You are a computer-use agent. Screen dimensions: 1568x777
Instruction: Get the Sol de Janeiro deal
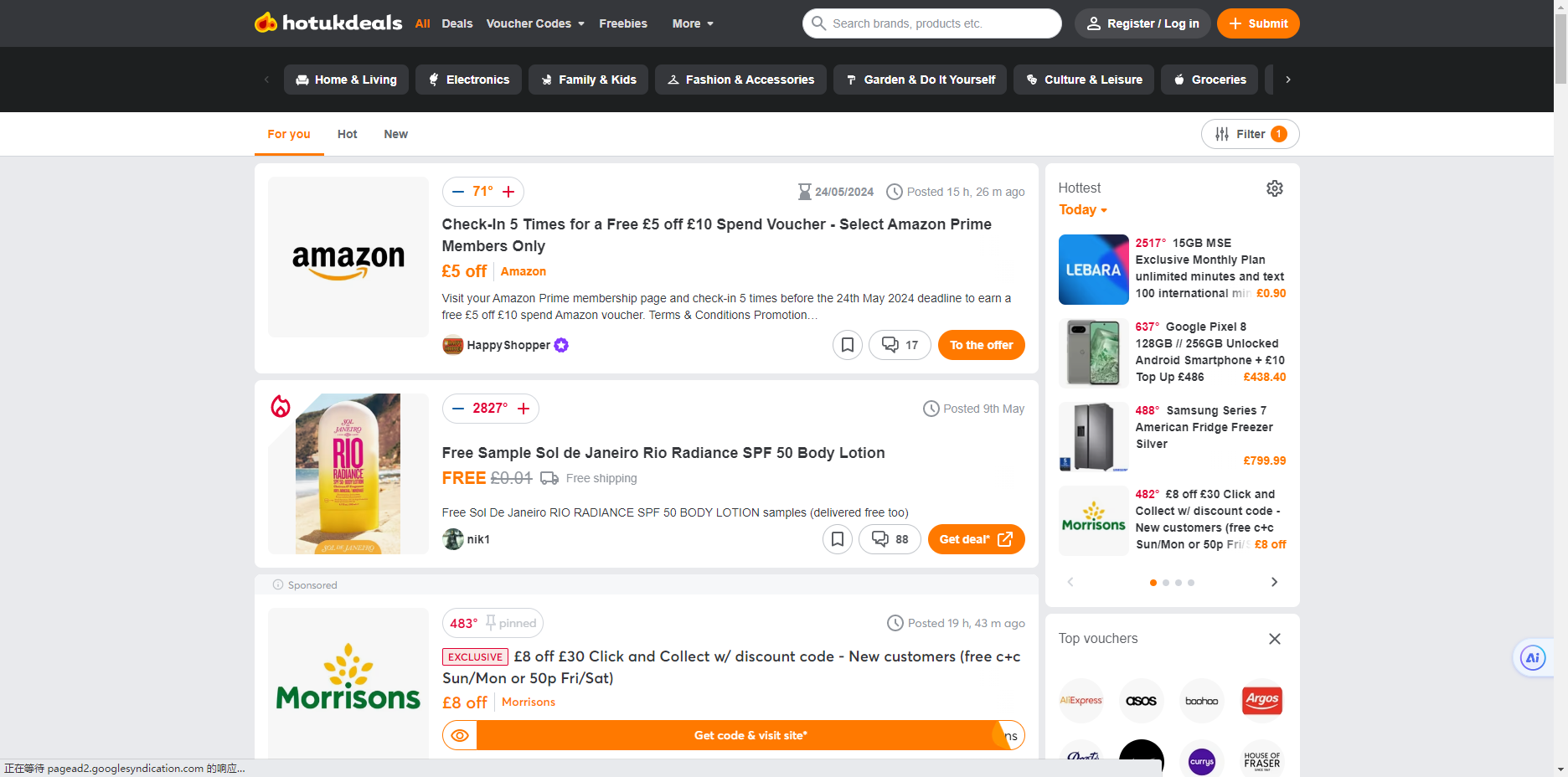pyautogui.click(x=977, y=539)
